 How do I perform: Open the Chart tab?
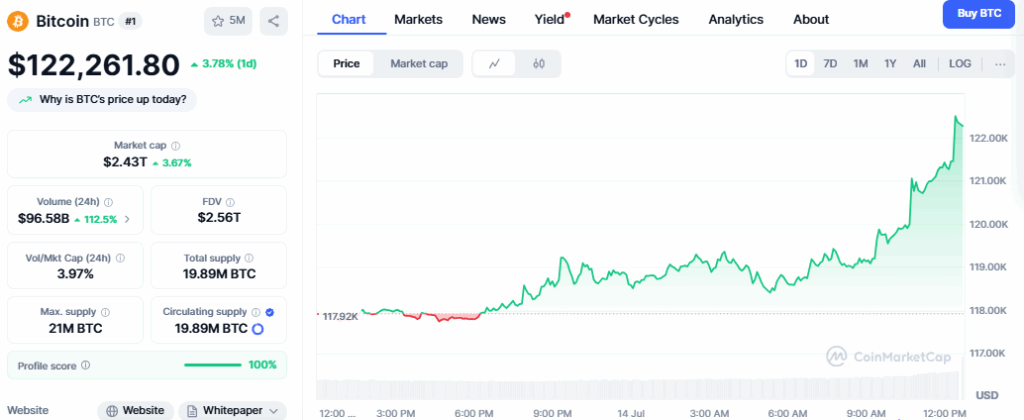point(349,20)
